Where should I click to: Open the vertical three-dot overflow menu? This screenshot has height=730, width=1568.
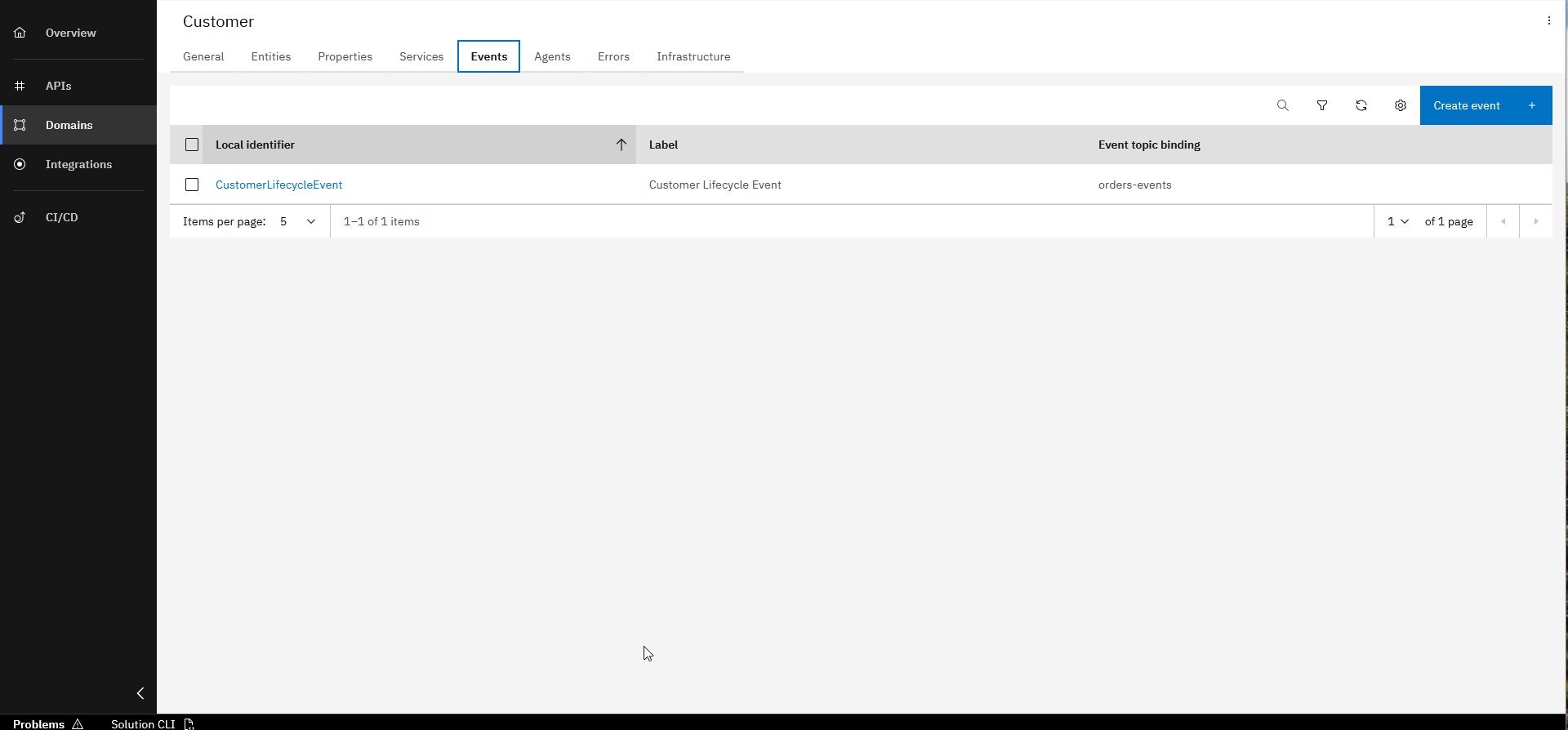coord(1548,21)
